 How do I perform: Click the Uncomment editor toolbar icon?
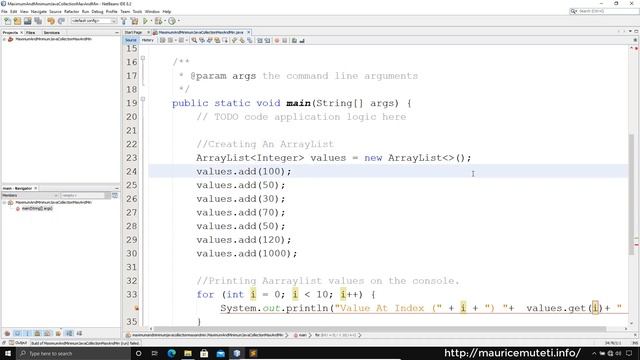[x=302, y=40]
